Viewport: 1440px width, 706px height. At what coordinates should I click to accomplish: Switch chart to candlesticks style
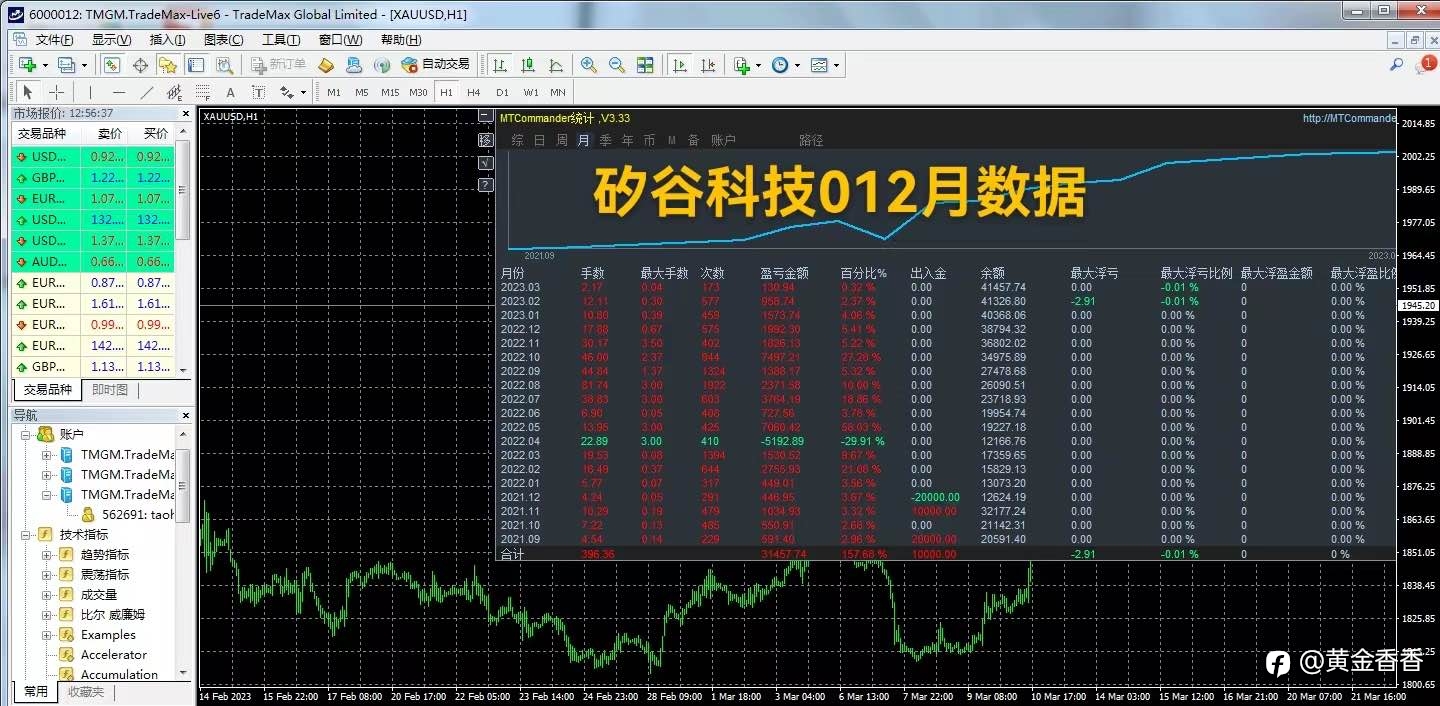(528, 65)
